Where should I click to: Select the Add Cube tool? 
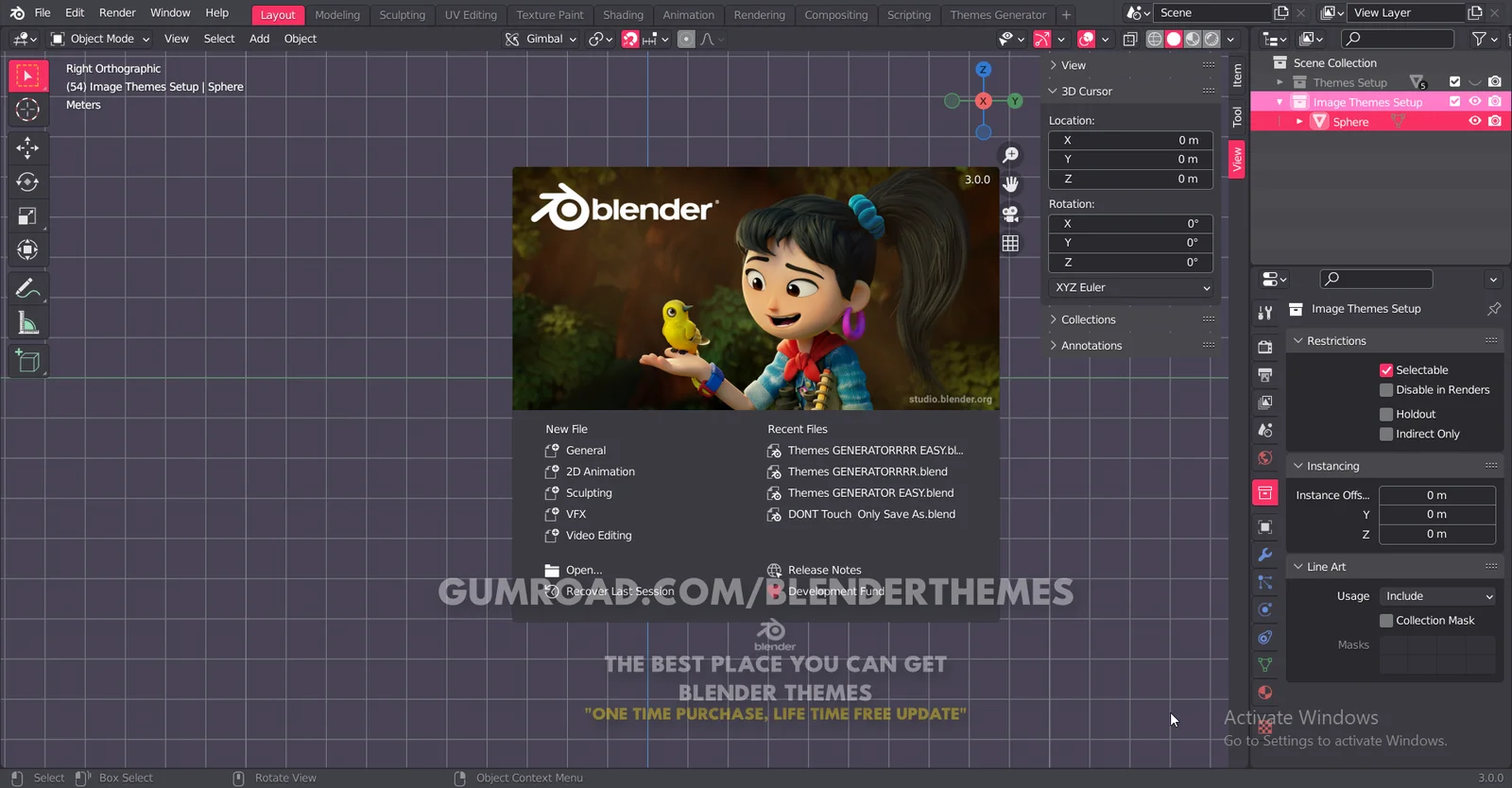pyautogui.click(x=27, y=361)
